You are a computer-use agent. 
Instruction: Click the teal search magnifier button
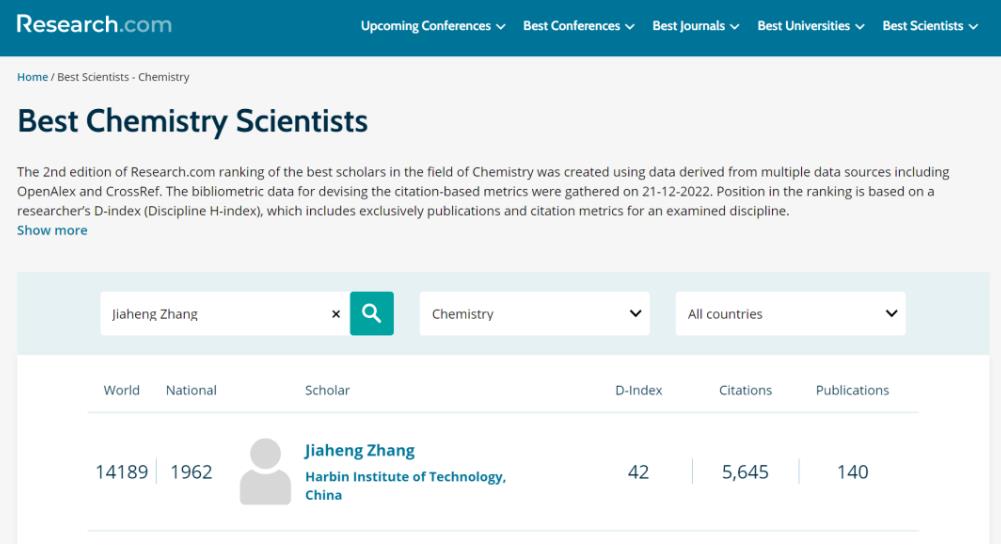(371, 313)
